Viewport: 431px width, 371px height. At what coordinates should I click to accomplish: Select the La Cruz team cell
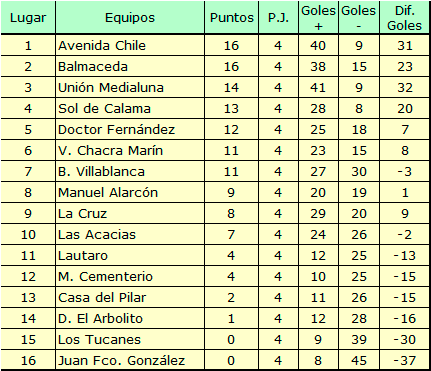coord(130,213)
